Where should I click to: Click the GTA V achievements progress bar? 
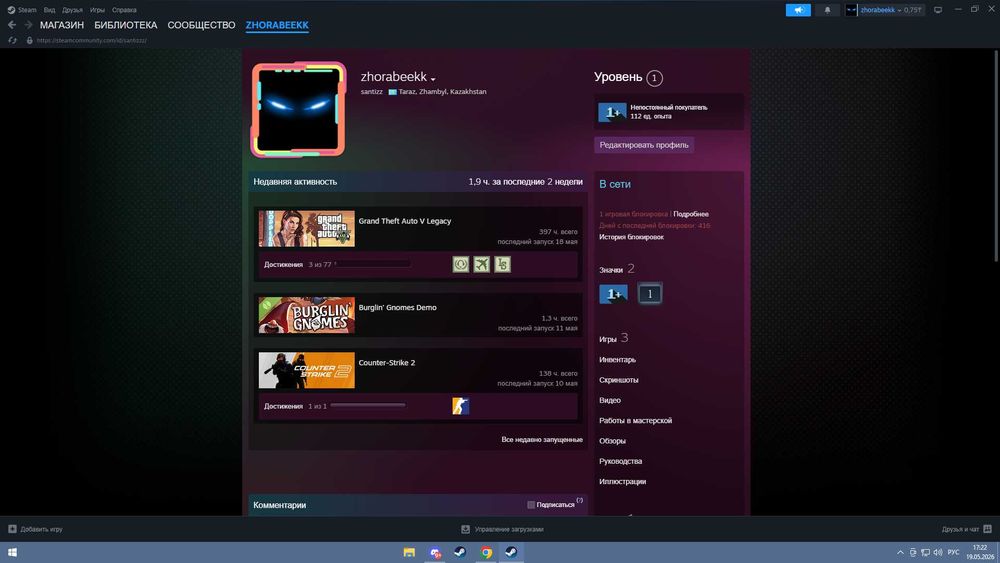[373, 264]
